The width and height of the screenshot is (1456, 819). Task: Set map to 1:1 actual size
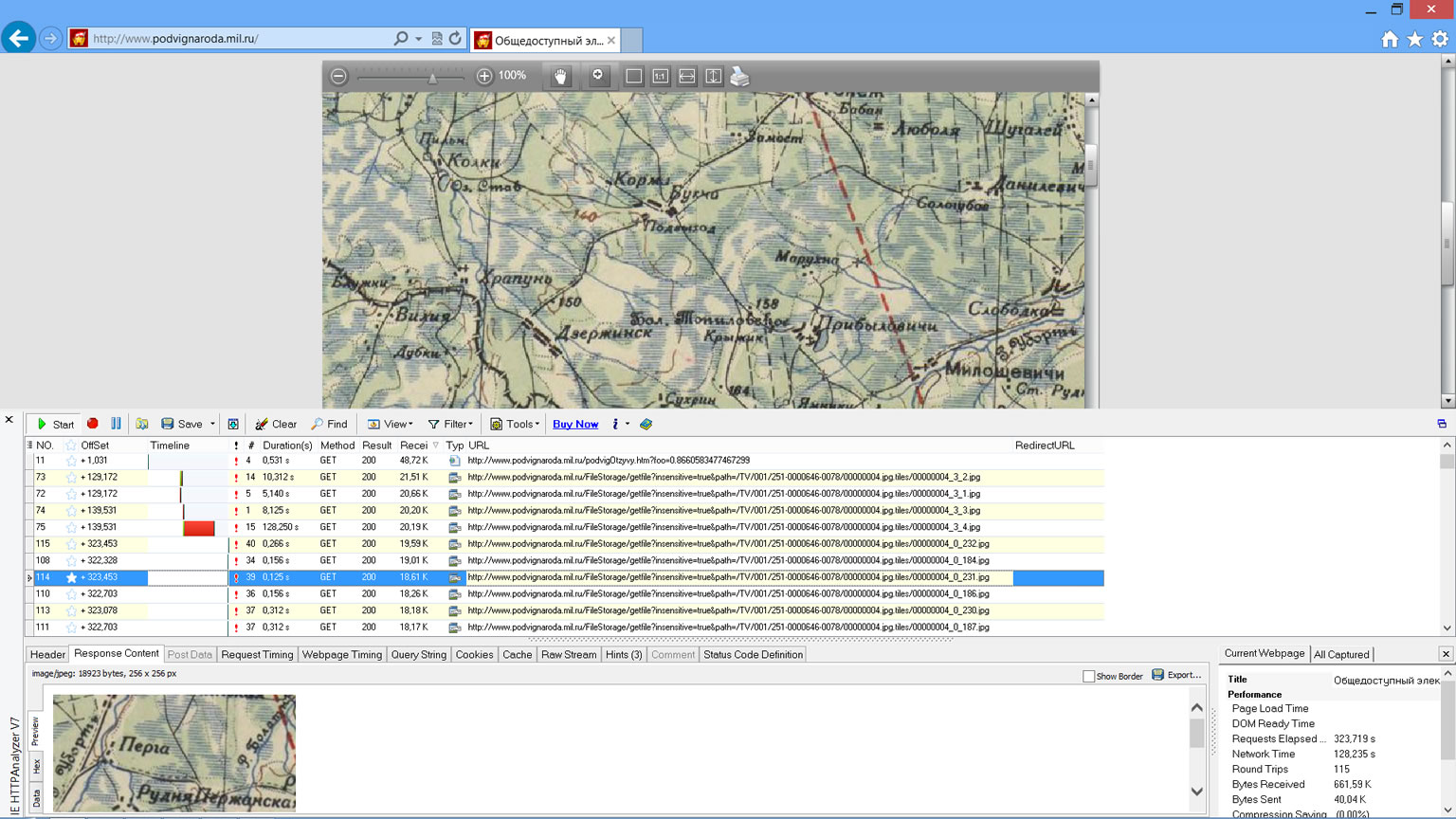660,76
